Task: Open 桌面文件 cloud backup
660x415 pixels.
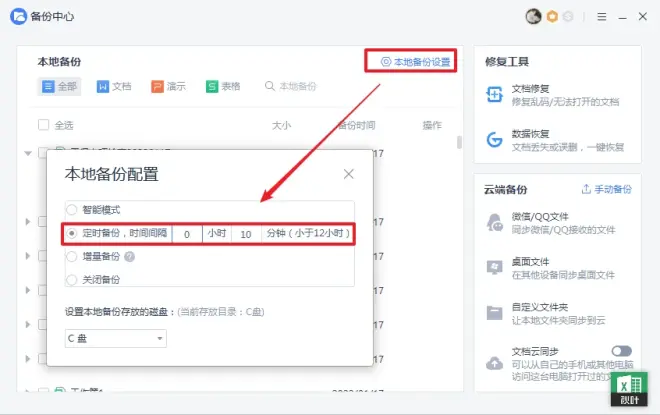Action: coord(563,269)
